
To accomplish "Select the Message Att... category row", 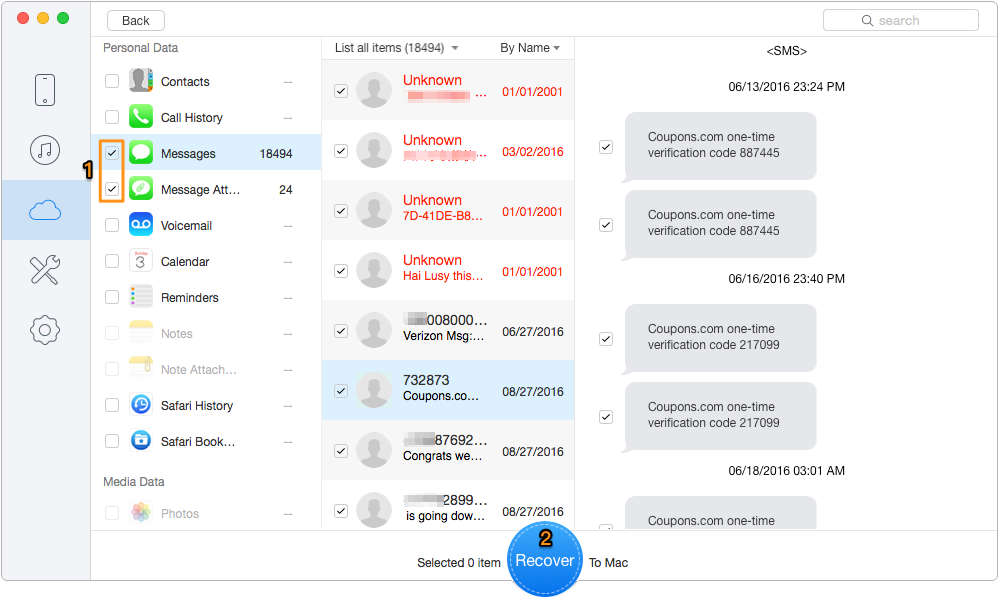I will click(x=206, y=189).
